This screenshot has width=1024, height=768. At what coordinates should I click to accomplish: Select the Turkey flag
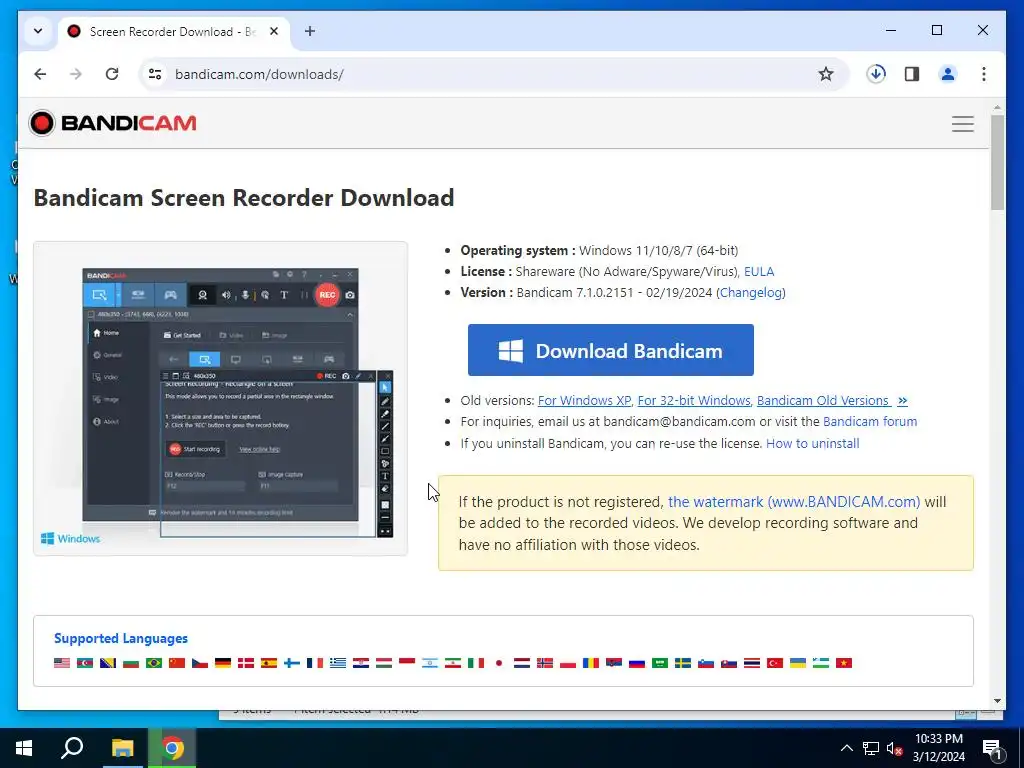tap(775, 663)
